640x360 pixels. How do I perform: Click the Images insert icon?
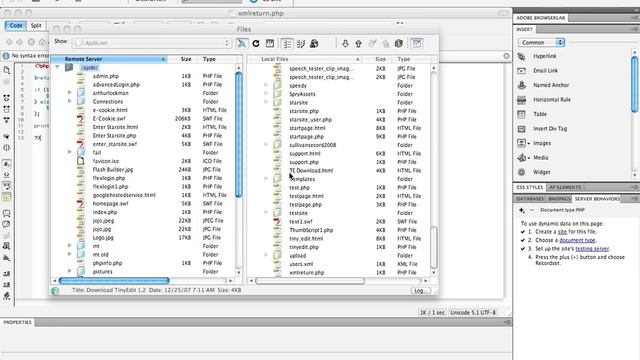click(521, 143)
